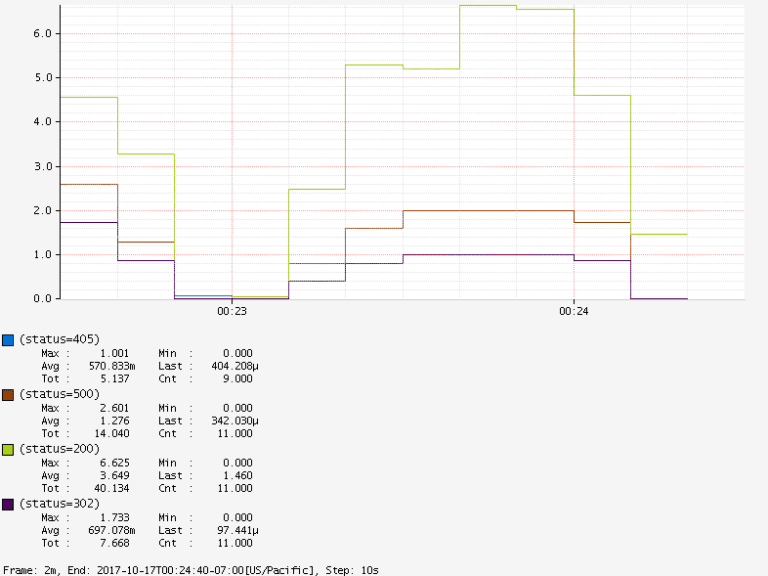Select the (status=200) legend label
768x576 pixels.
59,449
